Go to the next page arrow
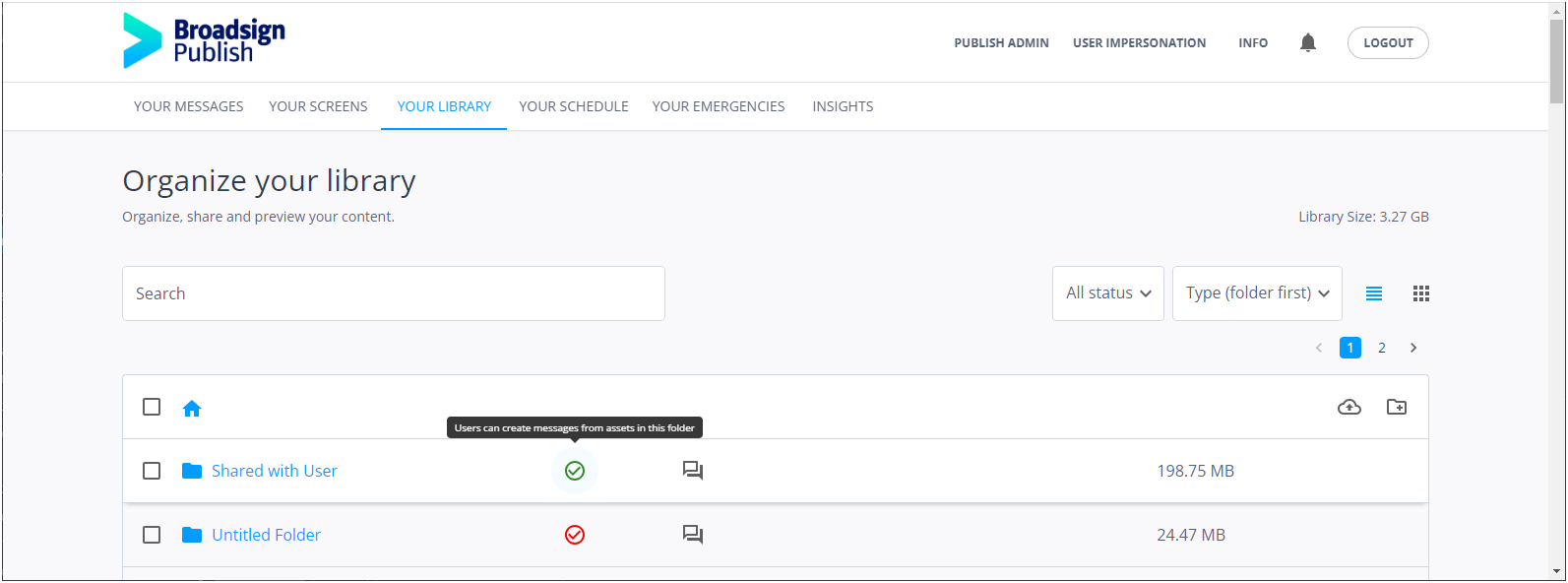Image resolution: width=1568 pixels, height=583 pixels. (x=1413, y=348)
